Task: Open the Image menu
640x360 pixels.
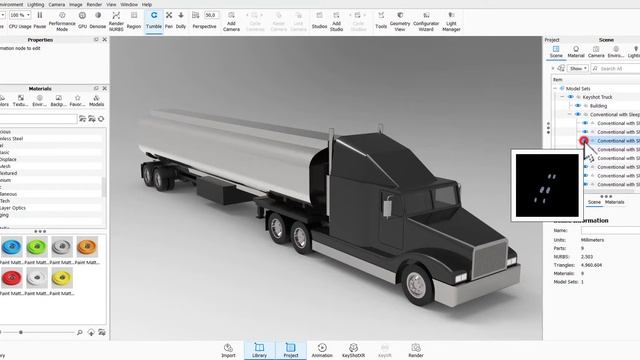Action: tap(76, 4)
